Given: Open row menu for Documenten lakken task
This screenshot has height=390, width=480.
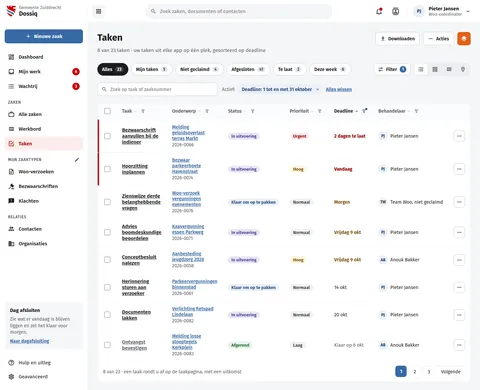Looking at the screenshot, I should pos(459,315).
